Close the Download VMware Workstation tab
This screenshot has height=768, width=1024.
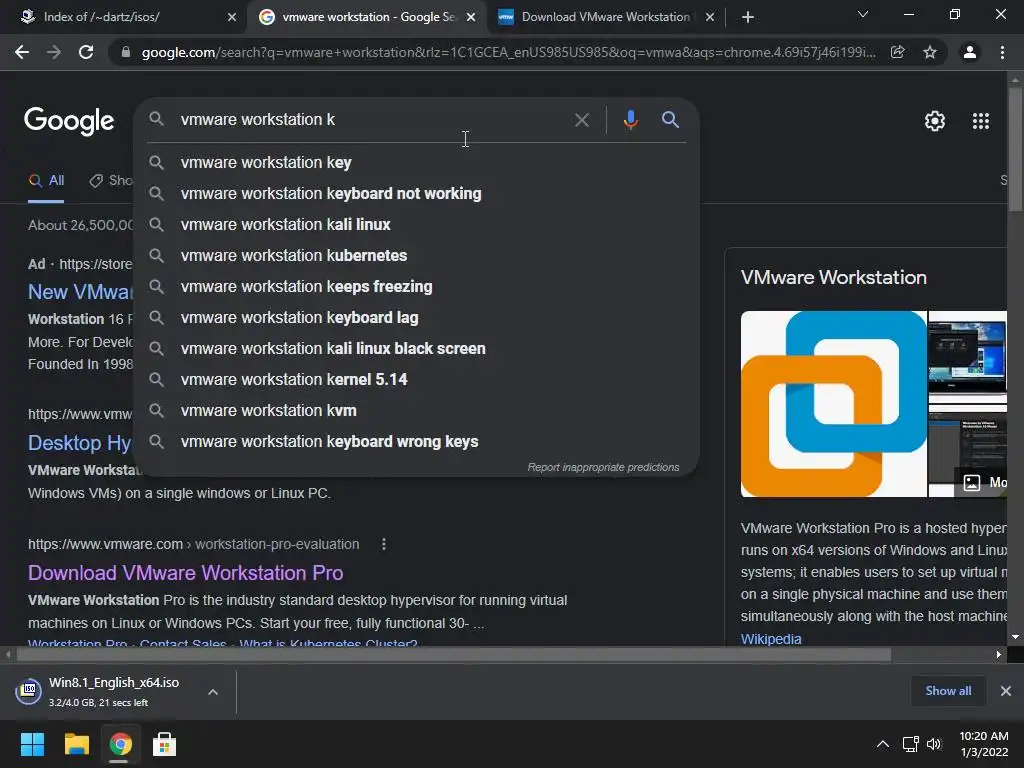(x=710, y=17)
